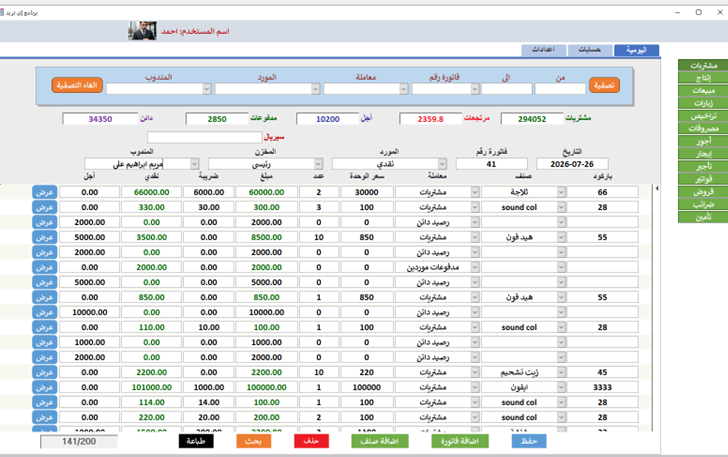Click tax cell 6000.00
The image size is (728, 457).
coord(209,192)
